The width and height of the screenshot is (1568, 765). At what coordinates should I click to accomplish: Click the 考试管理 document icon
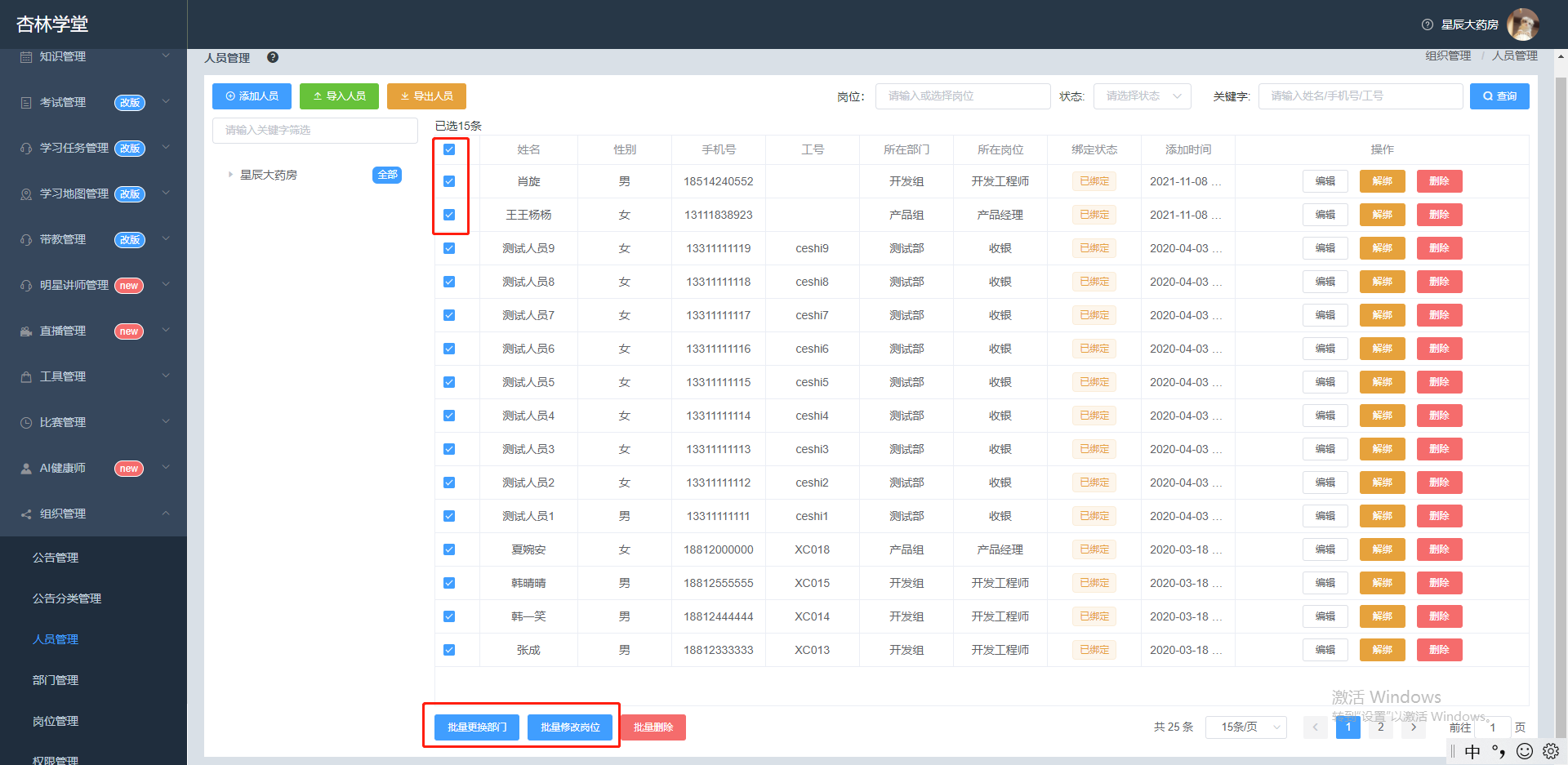[26, 103]
